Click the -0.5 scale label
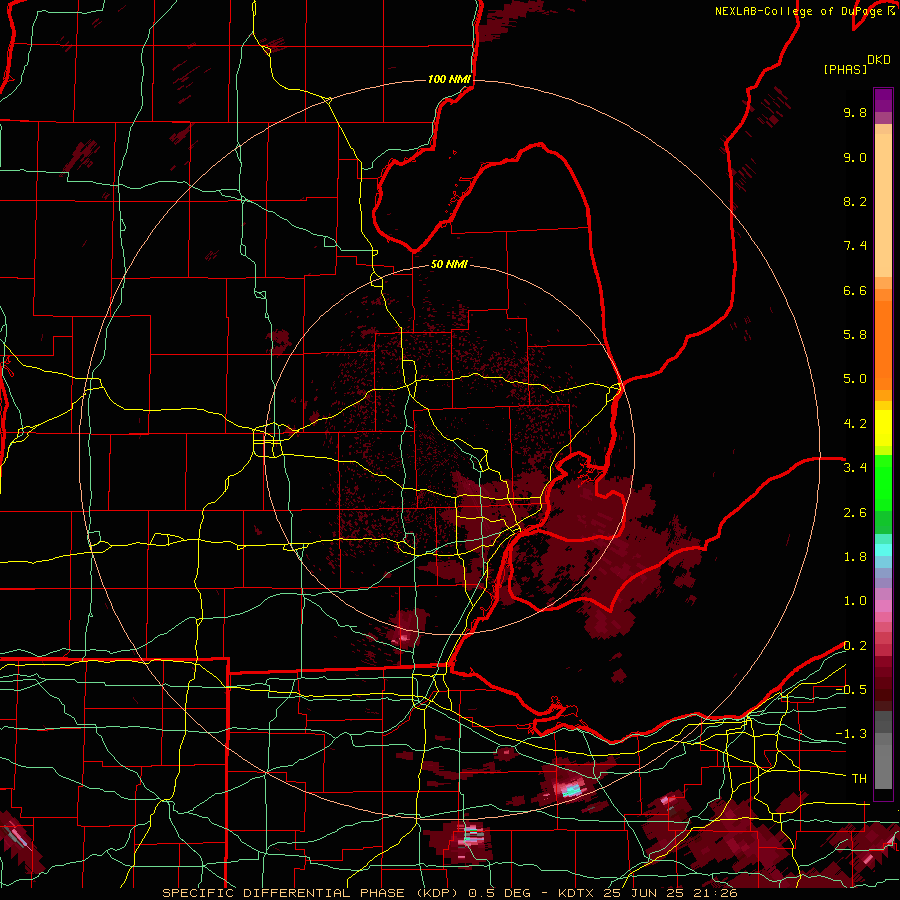The height and width of the screenshot is (900, 900). pos(851,689)
